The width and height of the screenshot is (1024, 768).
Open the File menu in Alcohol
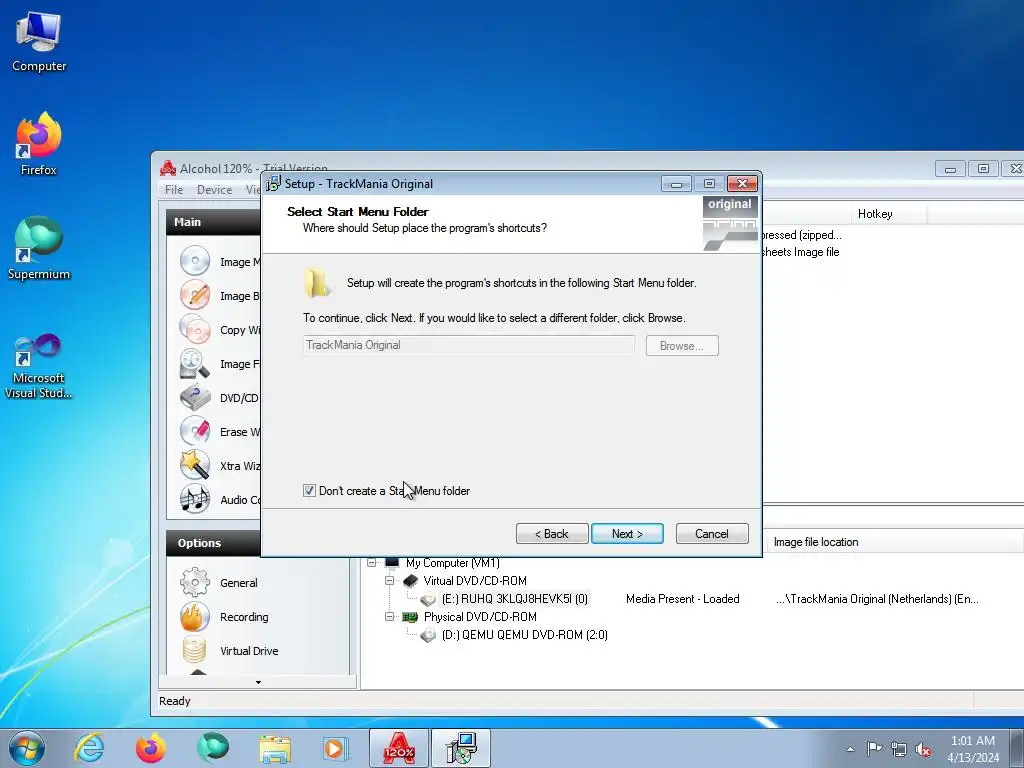(174, 189)
